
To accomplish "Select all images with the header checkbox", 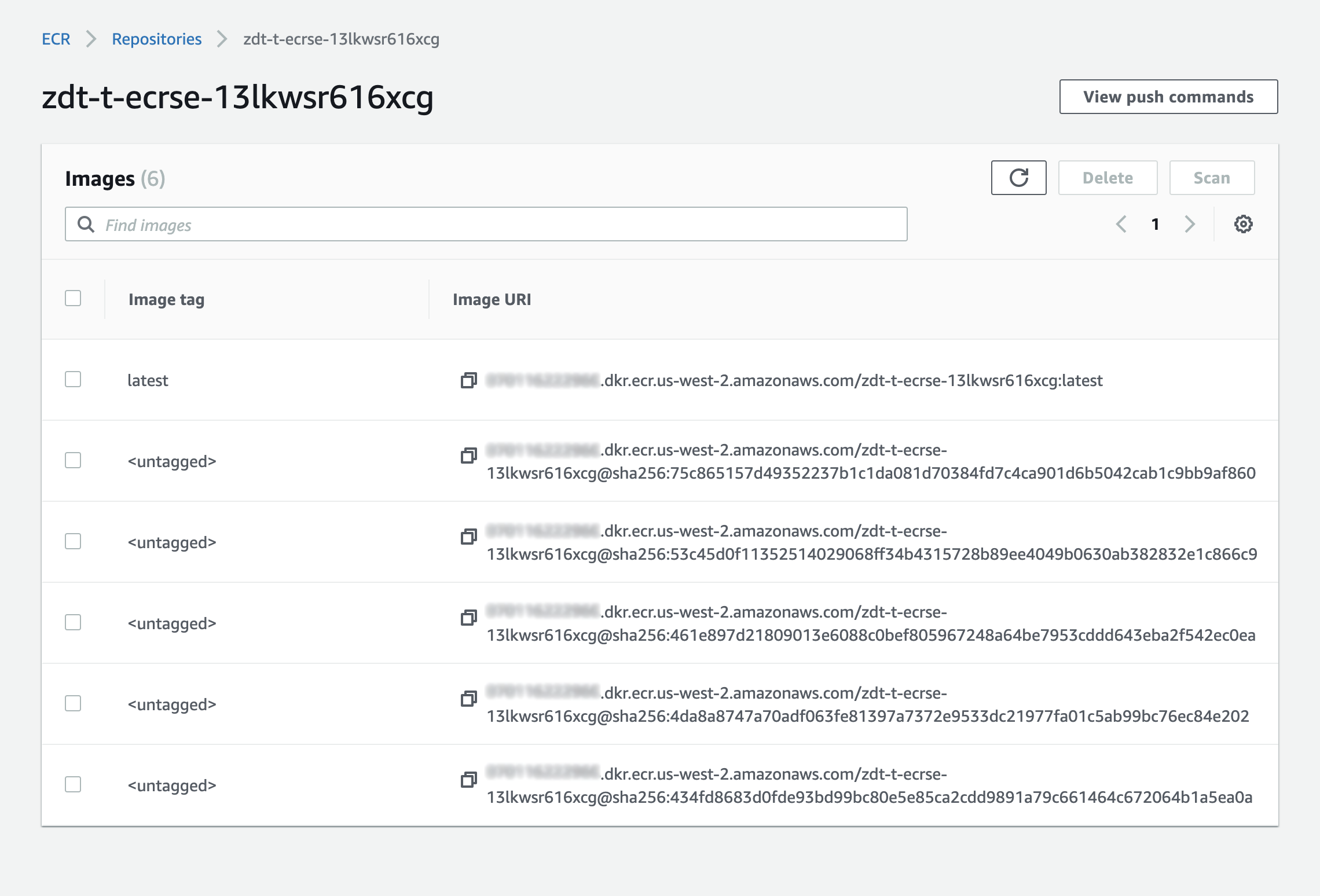I will point(73,298).
